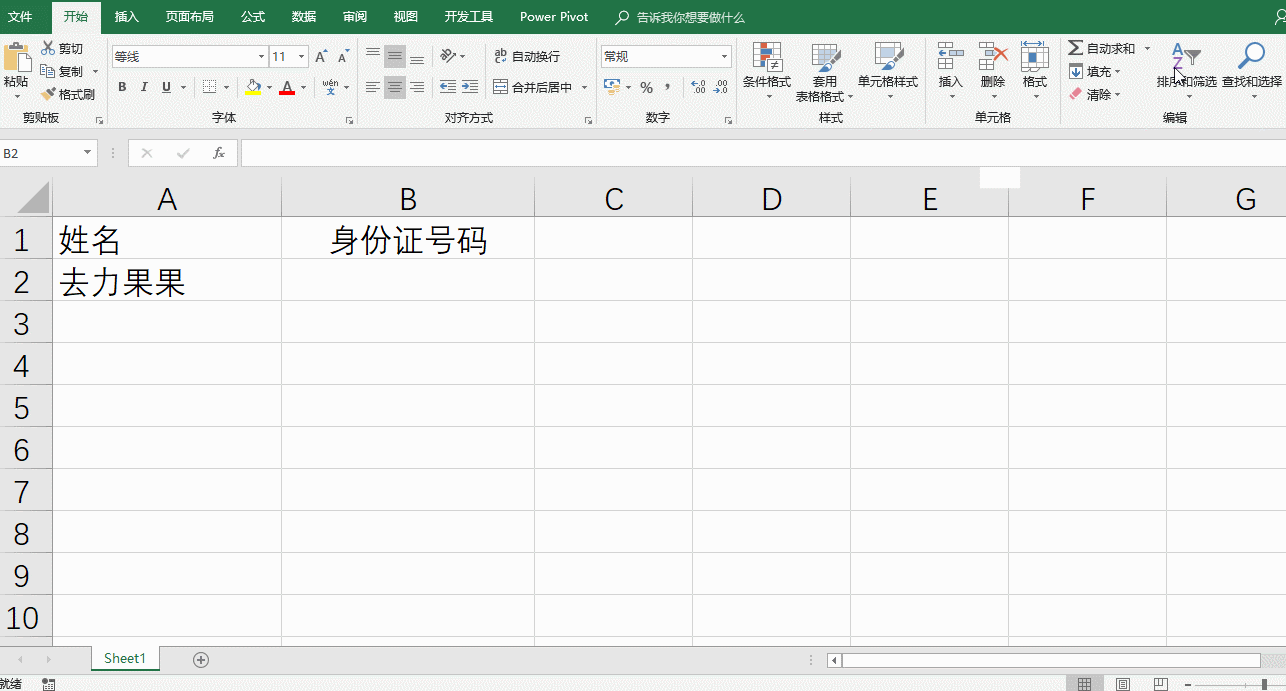The width and height of the screenshot is (1286, 691).
Task: Switch to 页面布局 tab
Action: click(x=189, y=17)
